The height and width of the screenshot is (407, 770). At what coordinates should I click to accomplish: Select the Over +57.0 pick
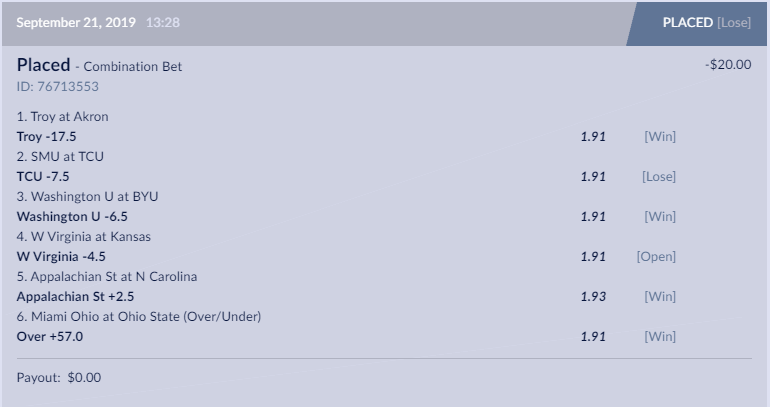point(49,336)
